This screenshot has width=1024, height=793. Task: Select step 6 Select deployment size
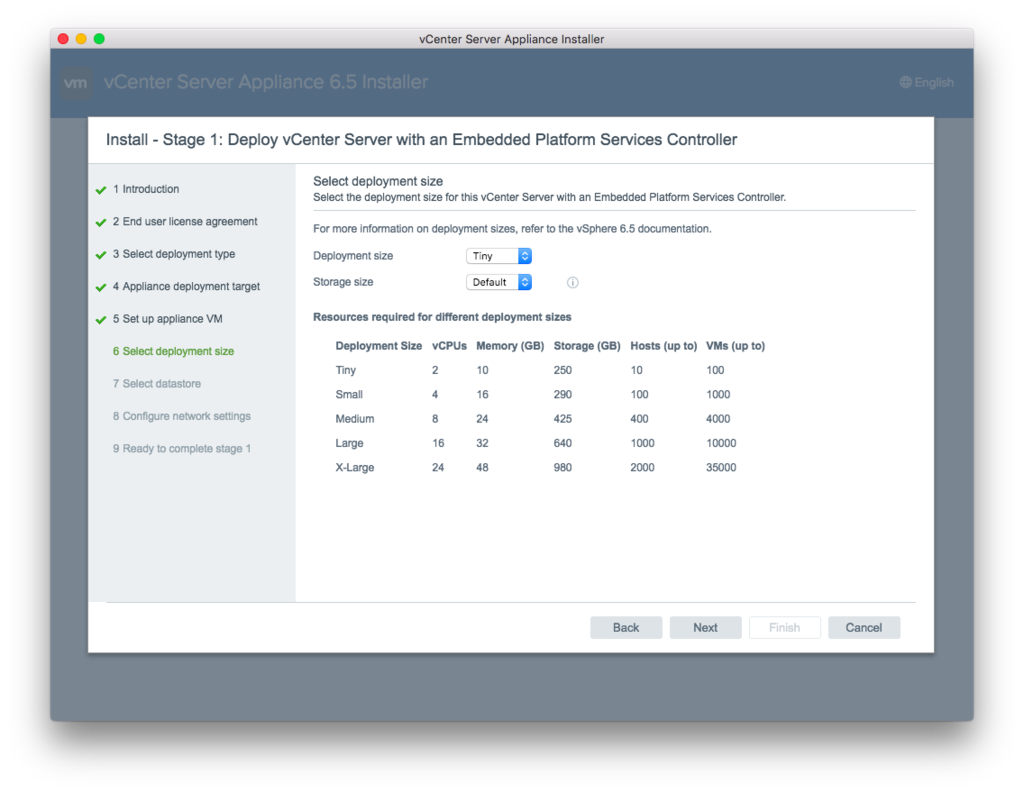[173, 351]
